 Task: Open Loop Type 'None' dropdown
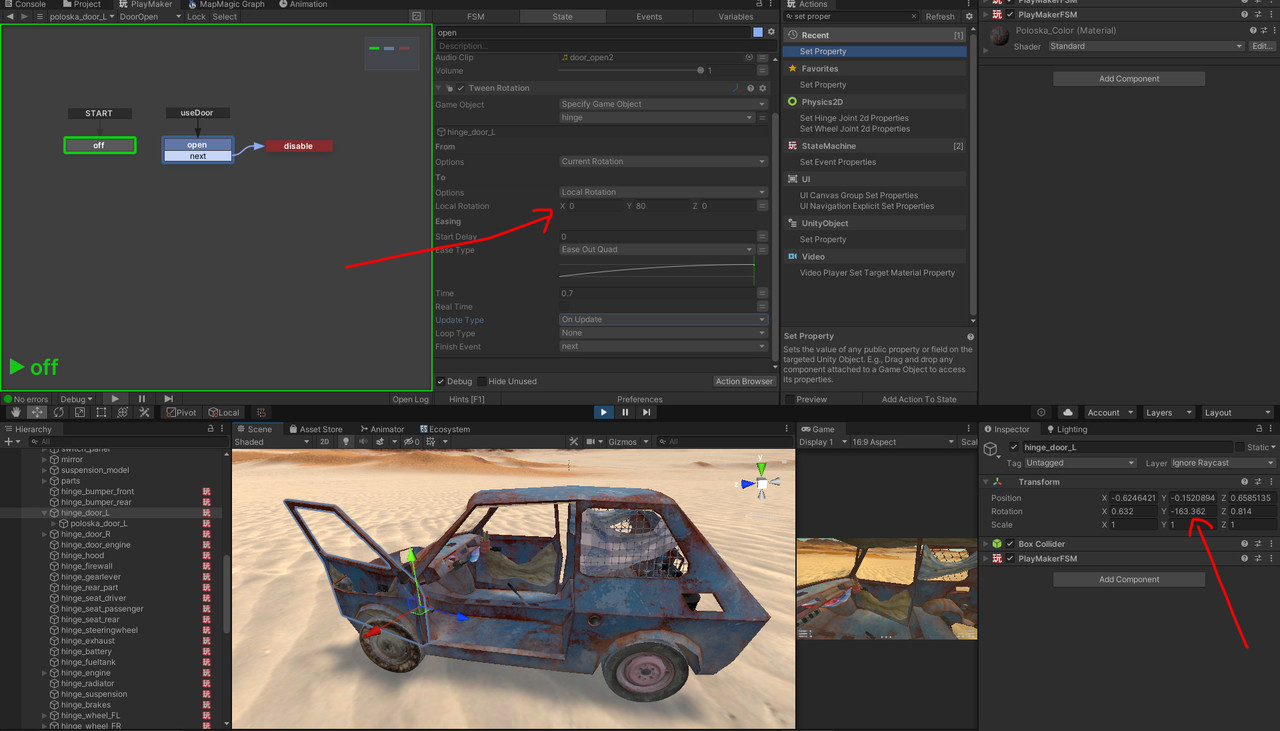point(663,333)
